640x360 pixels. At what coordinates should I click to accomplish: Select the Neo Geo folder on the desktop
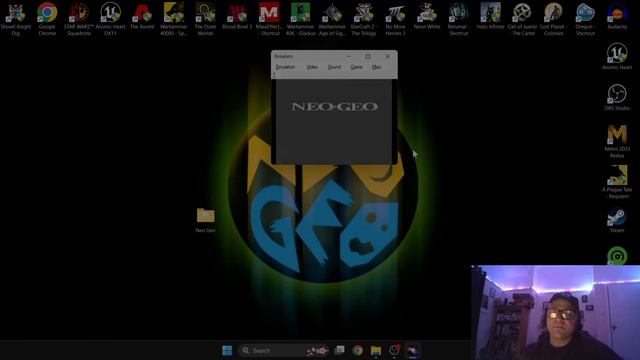[205, 220]
